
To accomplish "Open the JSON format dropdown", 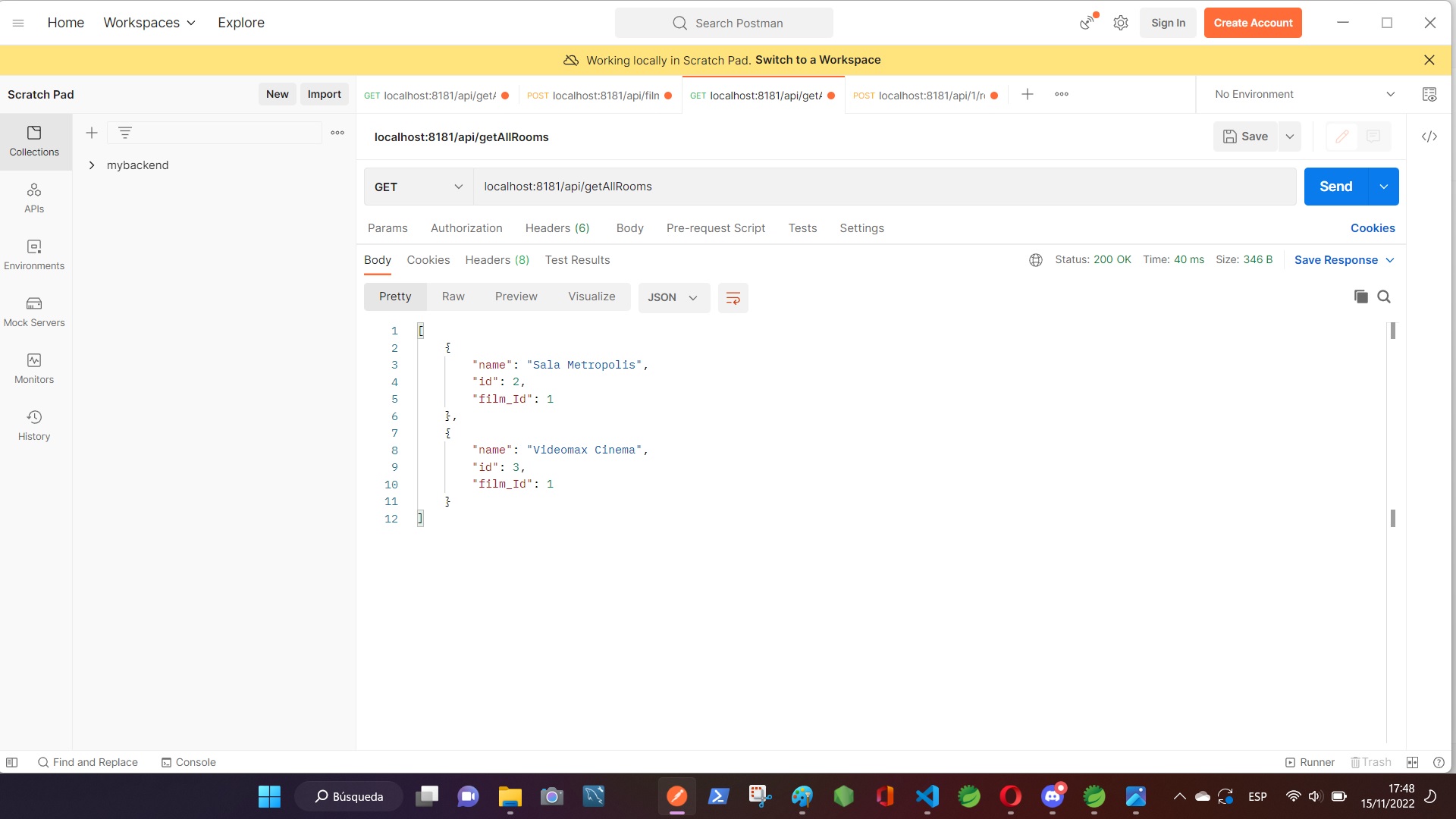I will (x=673, y=297).
